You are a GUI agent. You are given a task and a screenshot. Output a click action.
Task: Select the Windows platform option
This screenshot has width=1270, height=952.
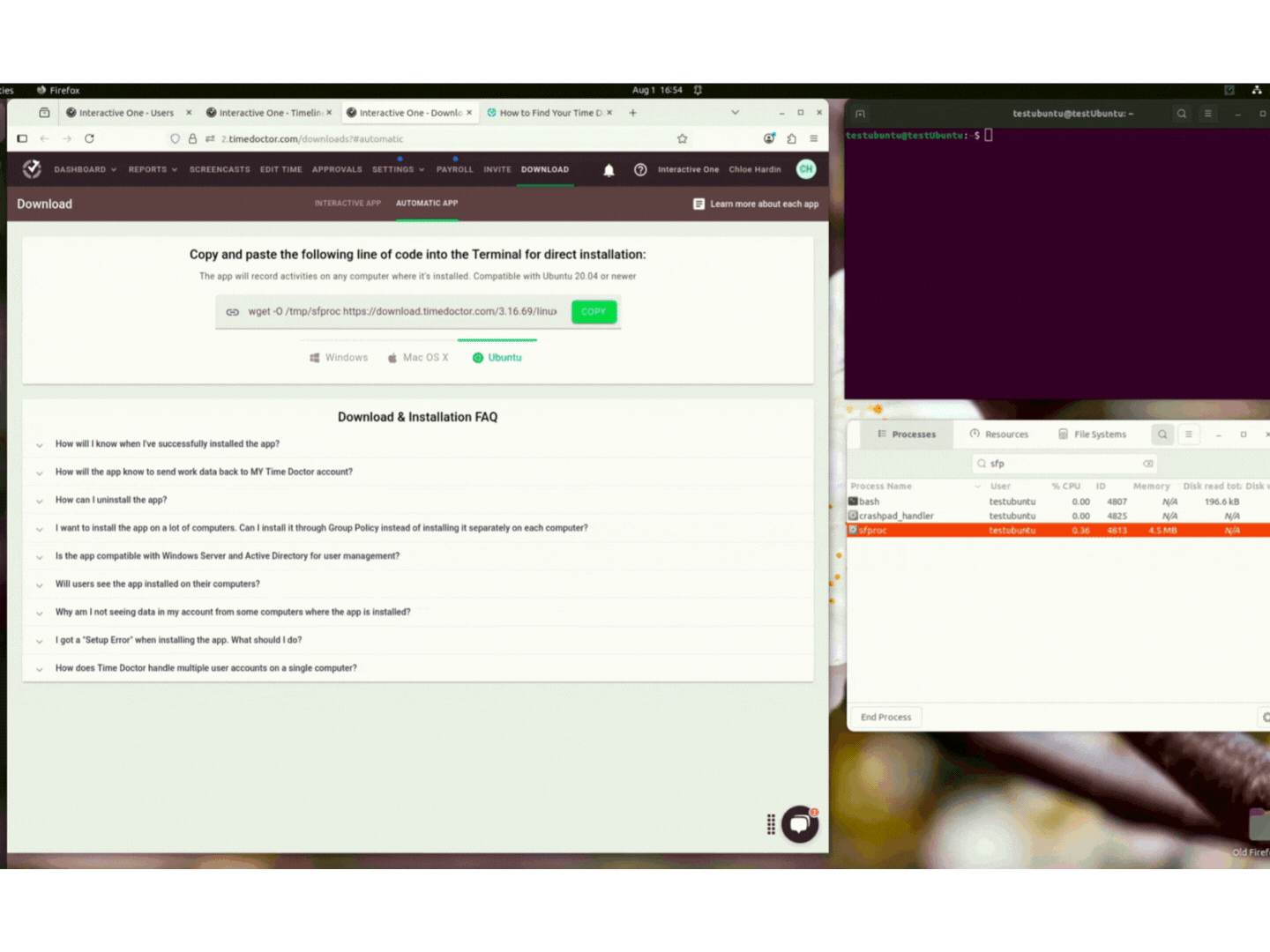tap(339, 358)
